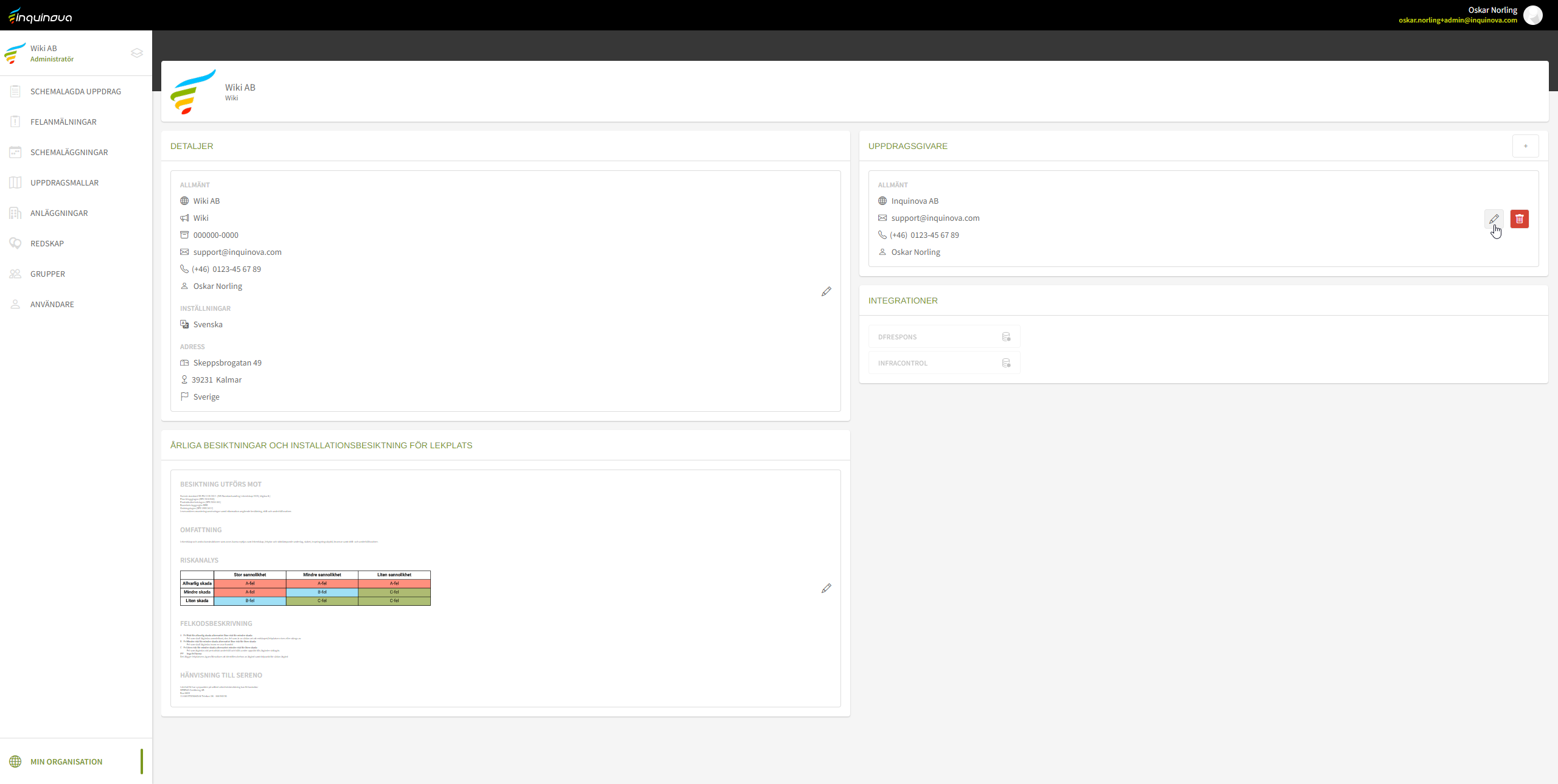1558x784 pixels.
Task: Open DFRESPONS integration database icon
Action: point(1006,337)
